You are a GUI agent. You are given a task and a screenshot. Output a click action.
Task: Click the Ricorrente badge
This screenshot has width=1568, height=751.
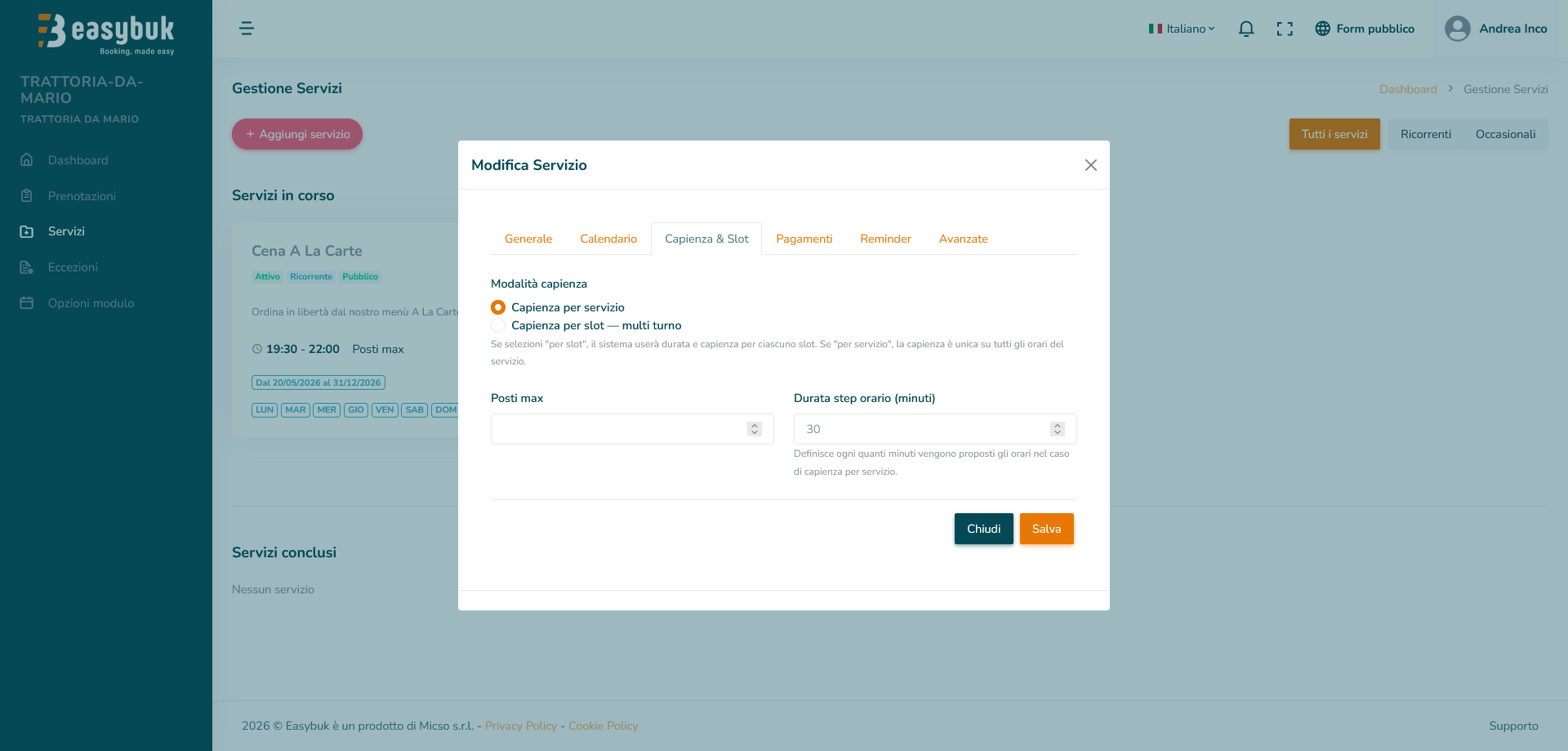click(x=311, y=276)
